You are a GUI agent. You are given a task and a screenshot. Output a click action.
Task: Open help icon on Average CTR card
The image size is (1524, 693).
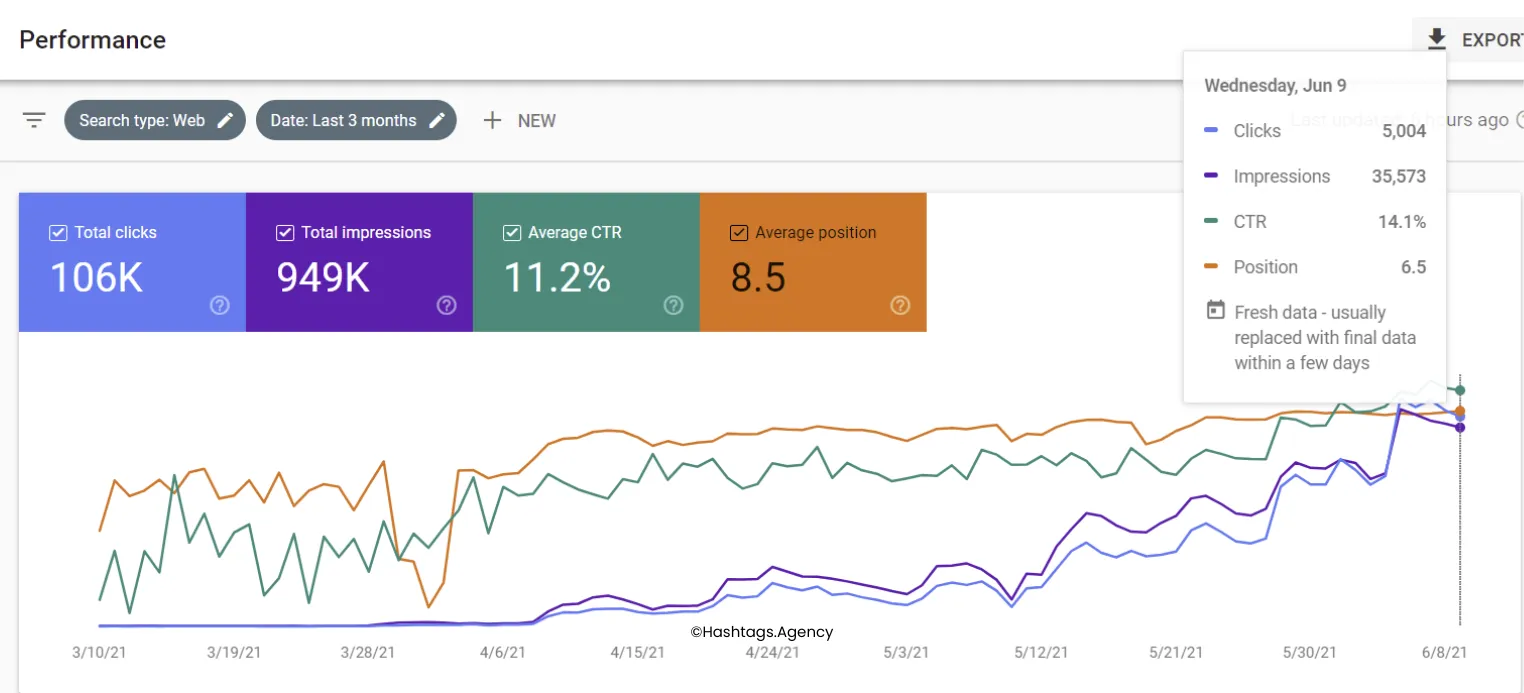pos(674,306)
